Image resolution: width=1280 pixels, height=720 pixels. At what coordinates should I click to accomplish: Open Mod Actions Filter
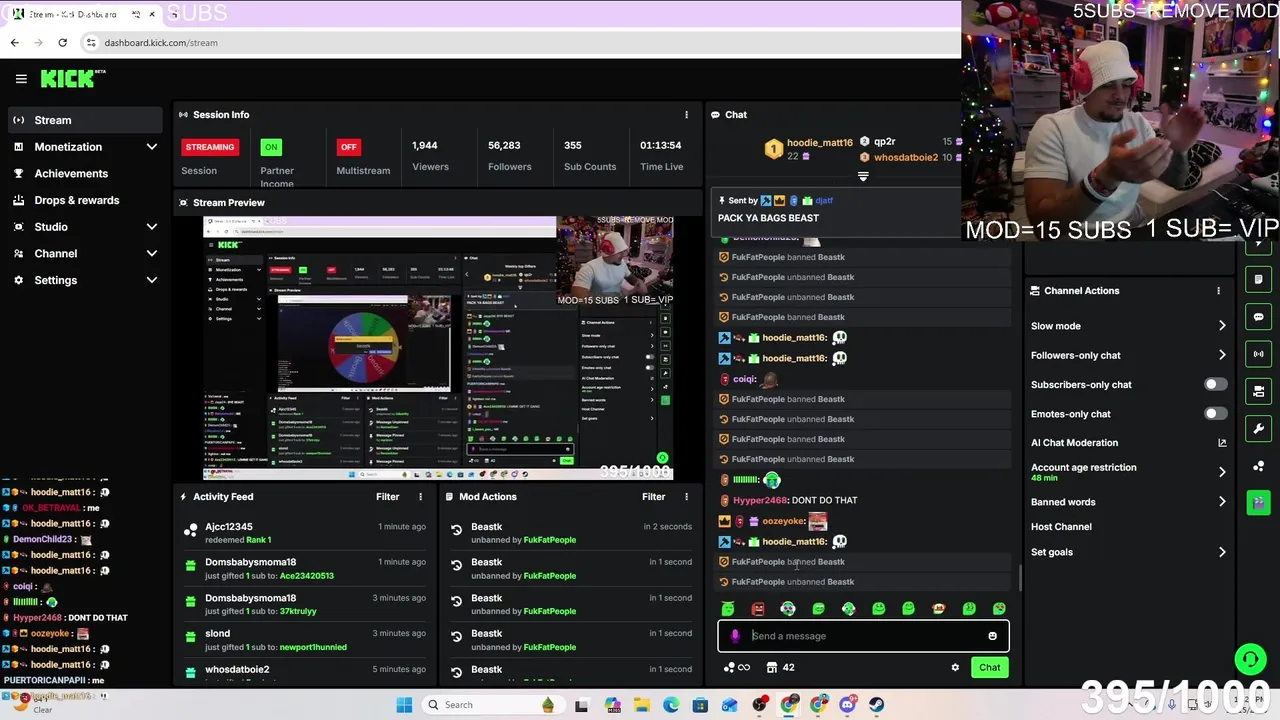click(x=653, y=497)
